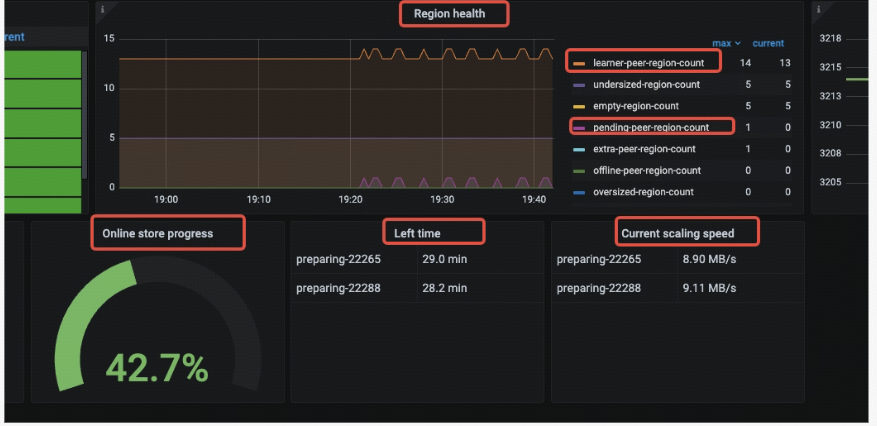Click the left panel's vertical scrollbar

(84, 115)
